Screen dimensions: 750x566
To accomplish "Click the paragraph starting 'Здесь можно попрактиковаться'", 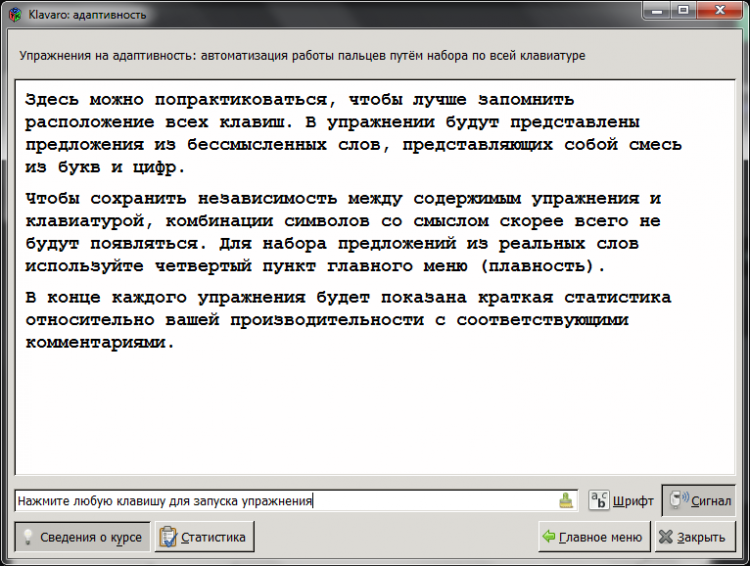I will [x=354, y=133].
